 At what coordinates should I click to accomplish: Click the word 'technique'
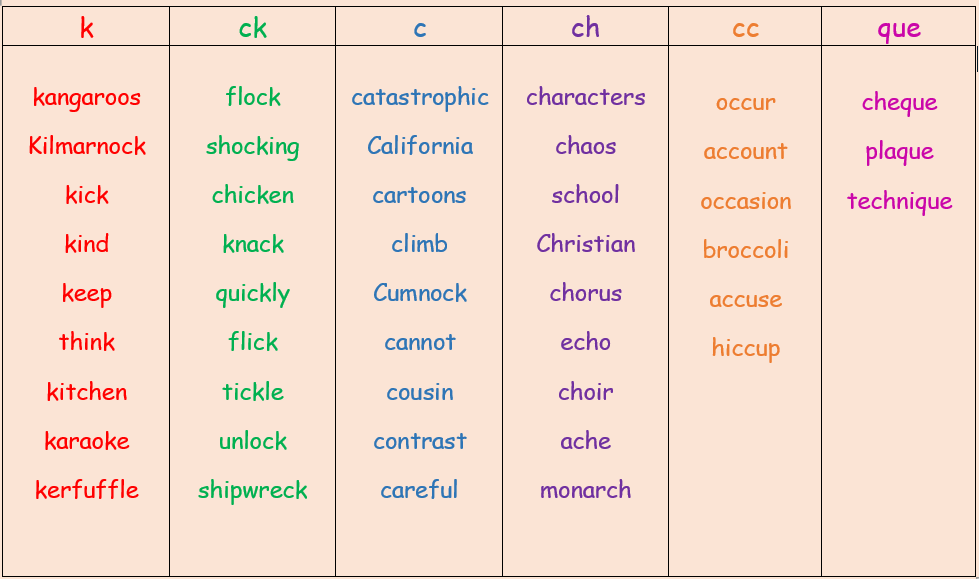pos(899,202)
